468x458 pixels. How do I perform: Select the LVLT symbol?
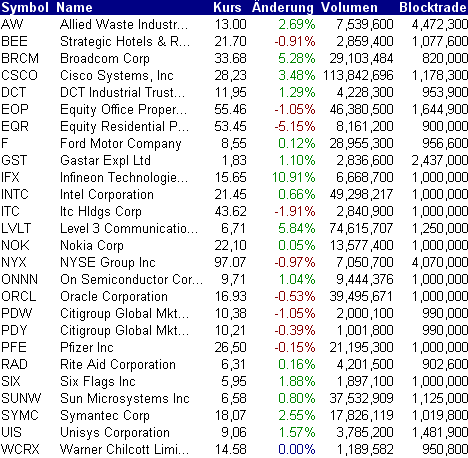click(x=16, y=228)
